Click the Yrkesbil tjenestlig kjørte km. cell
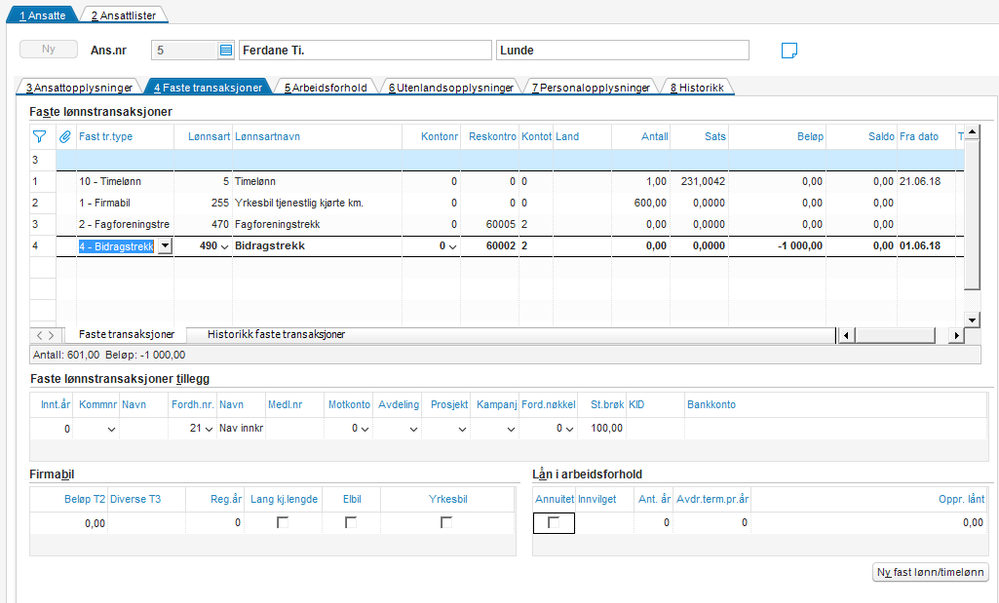The height and width of the screenshot is (603, 999). [x=317, y=203]
